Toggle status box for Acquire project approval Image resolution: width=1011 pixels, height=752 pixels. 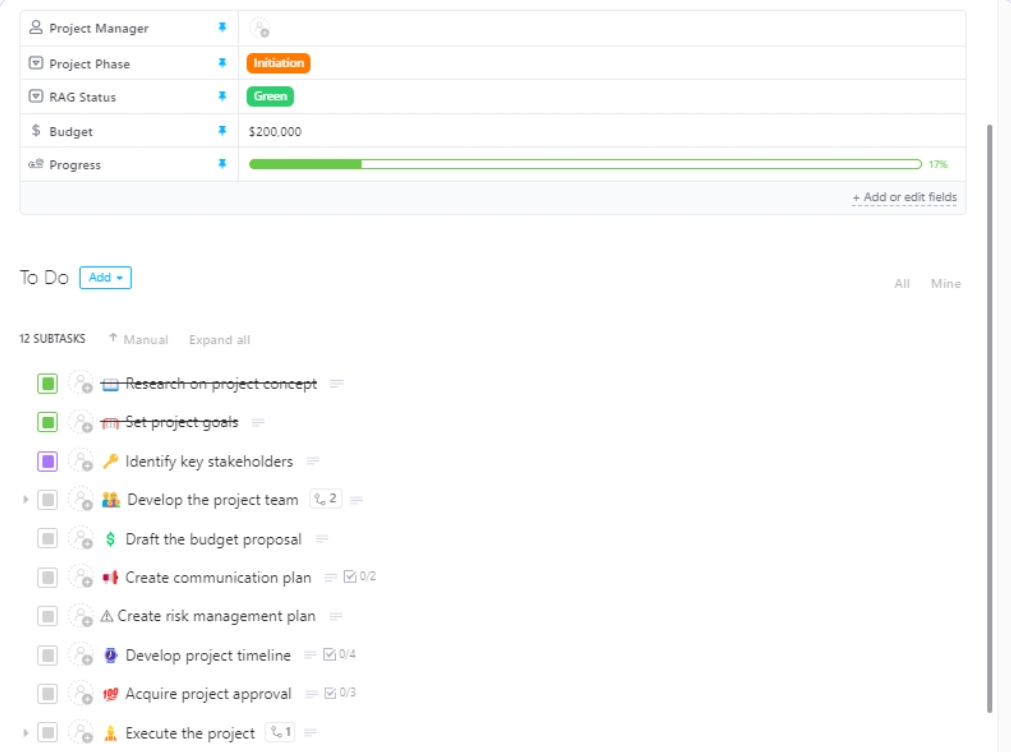point(48,694)
